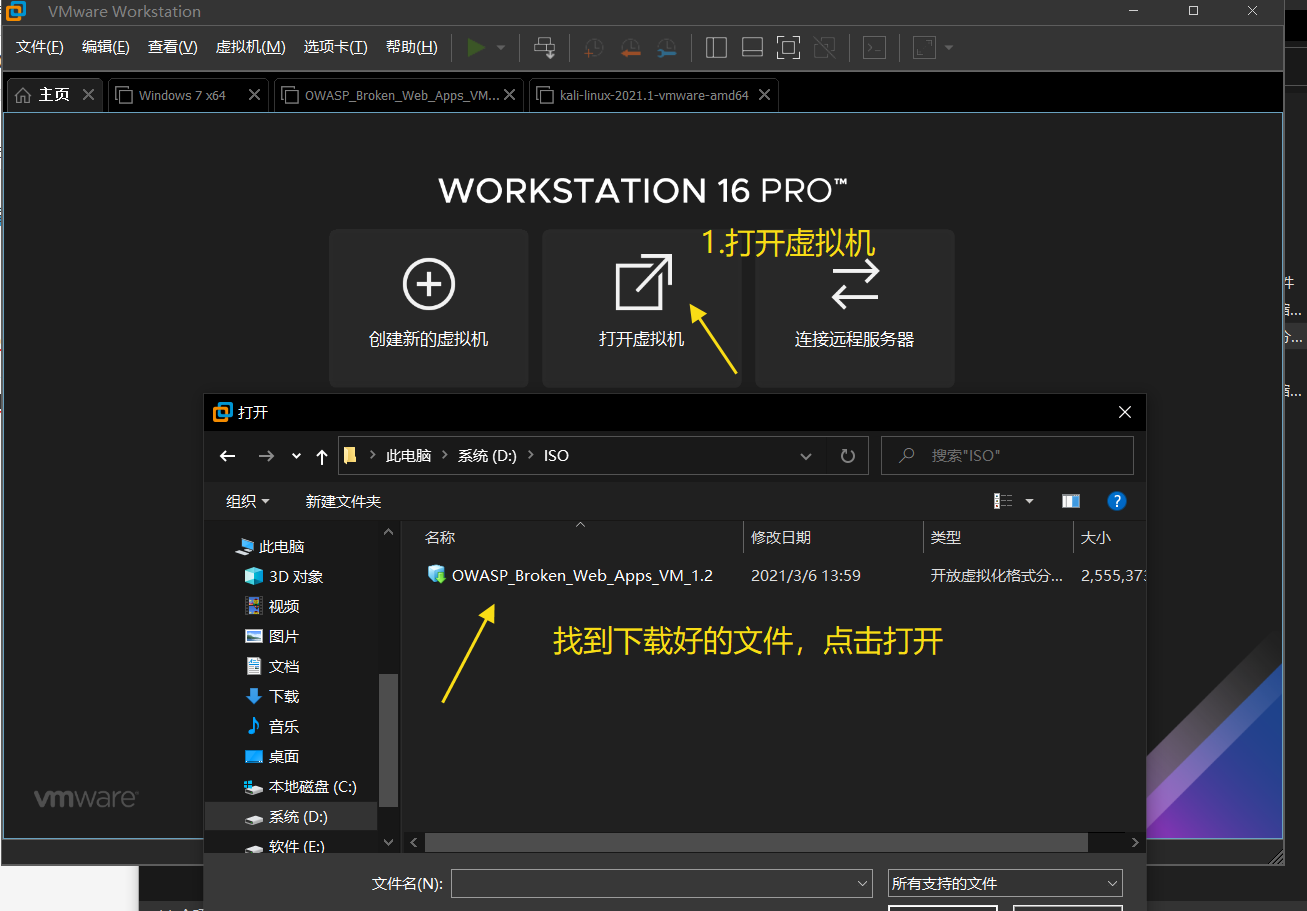The height and width of the screenshot is (911, 1307).
Task: Close the OWASP_Broken_Web_Apps_VM tab
Action: 510,95
